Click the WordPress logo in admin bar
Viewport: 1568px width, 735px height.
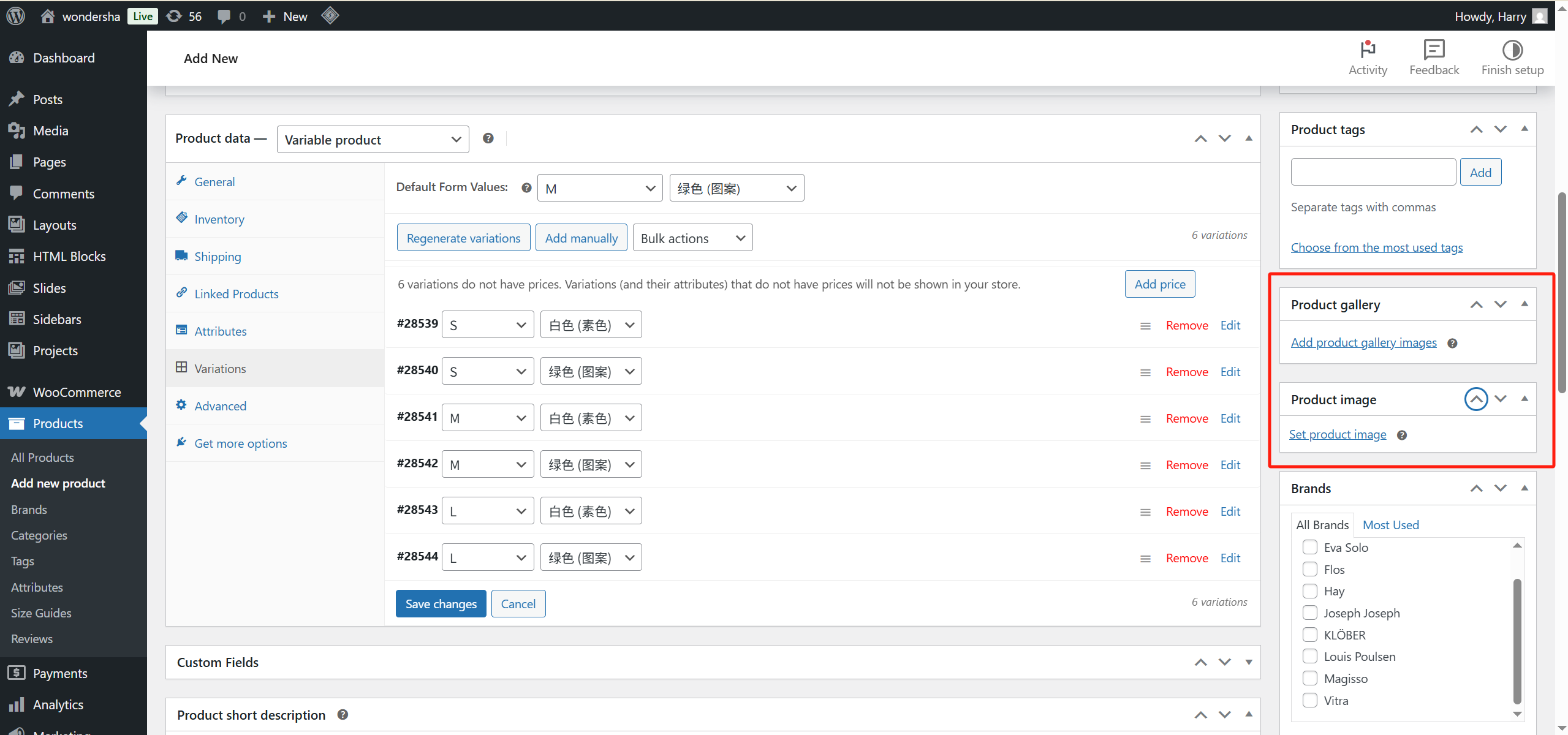15,16
